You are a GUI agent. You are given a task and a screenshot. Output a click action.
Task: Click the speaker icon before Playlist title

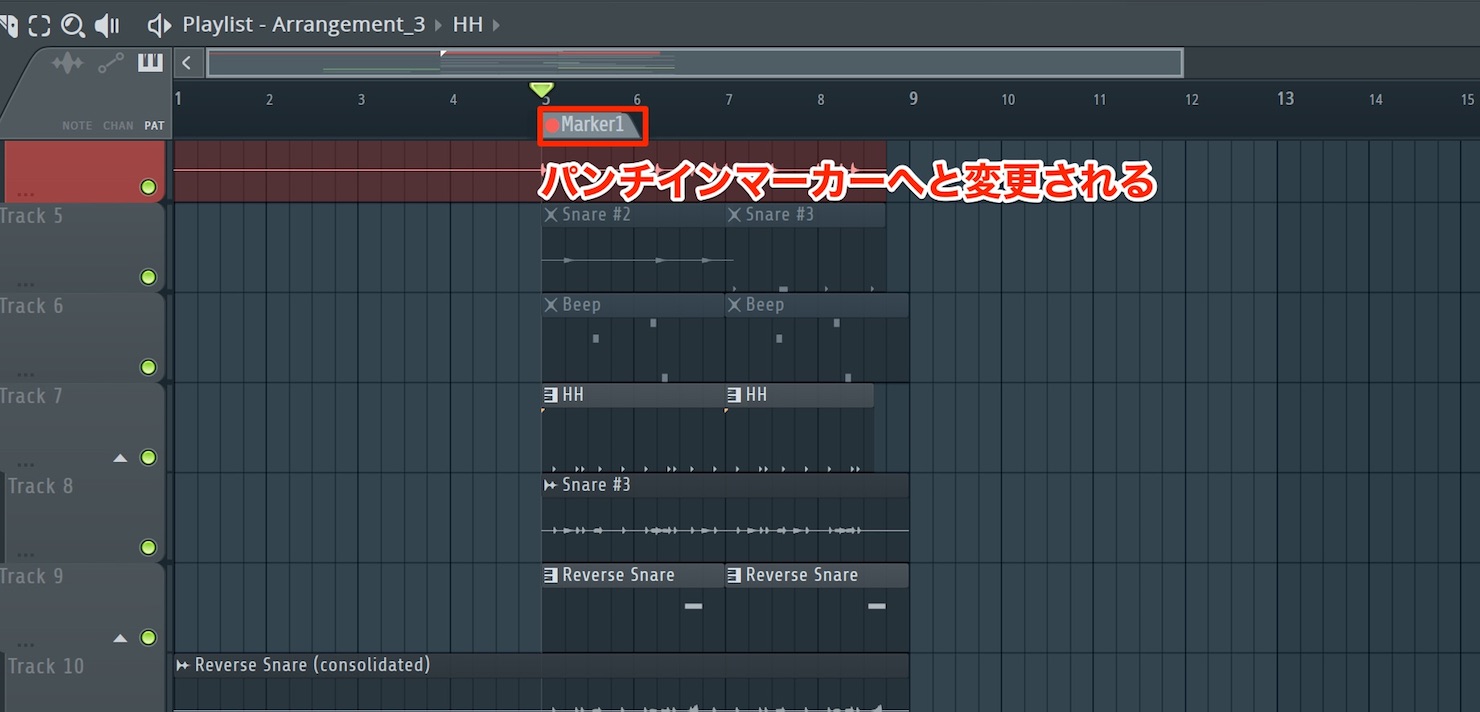tap(158, 25)
